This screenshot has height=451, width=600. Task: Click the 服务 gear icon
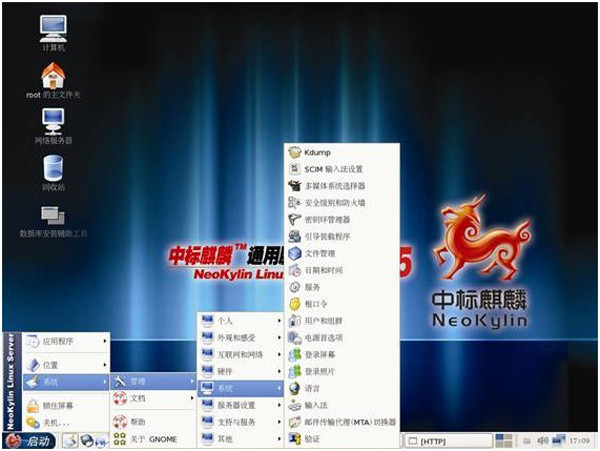click(295, 287)
